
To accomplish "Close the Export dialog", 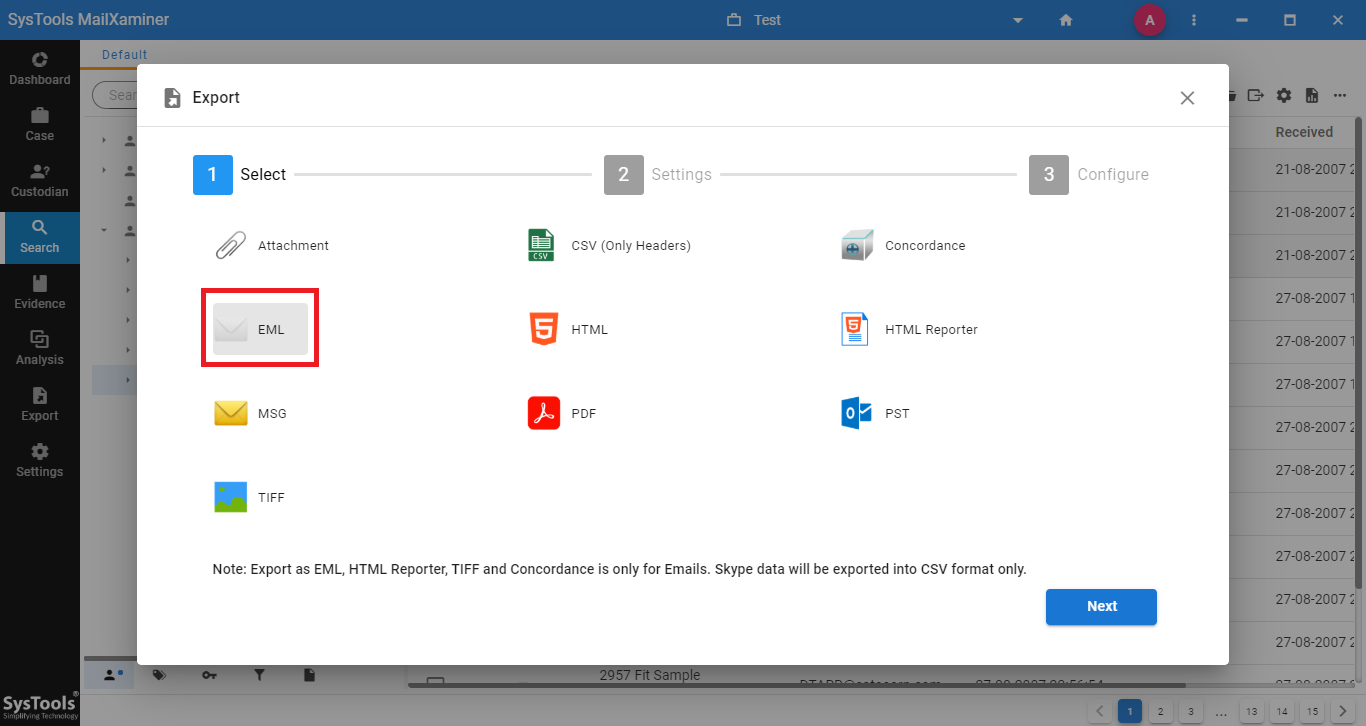I will (1187, 98).
